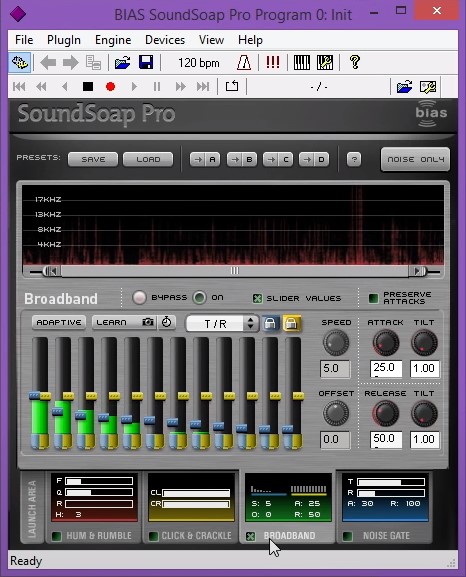
Task: Click the small question mark preset help button
Action: (354, 159)
